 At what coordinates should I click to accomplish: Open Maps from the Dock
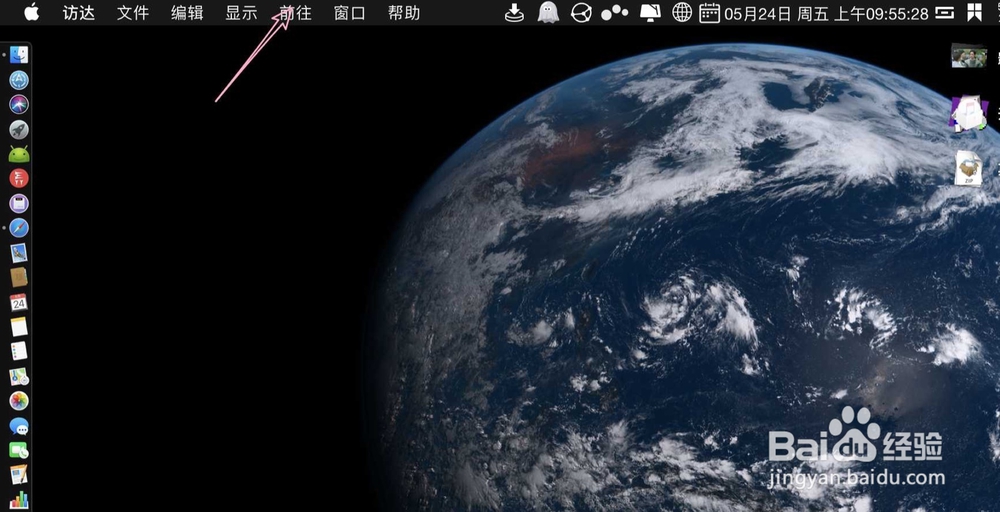click(19, 376)
